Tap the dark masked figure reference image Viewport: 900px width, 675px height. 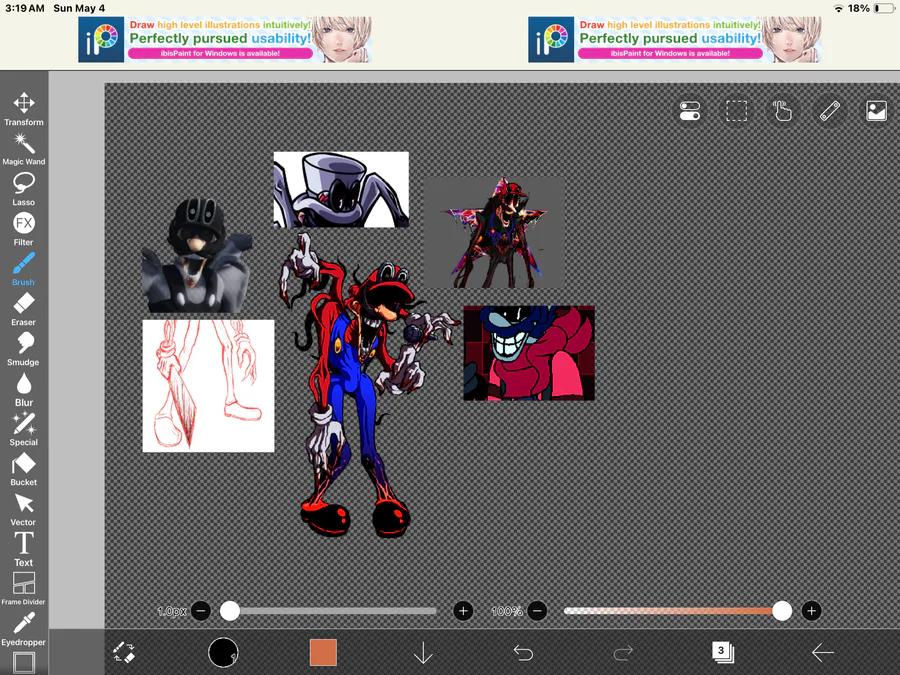pyautogui.click(x=196, y=255)
